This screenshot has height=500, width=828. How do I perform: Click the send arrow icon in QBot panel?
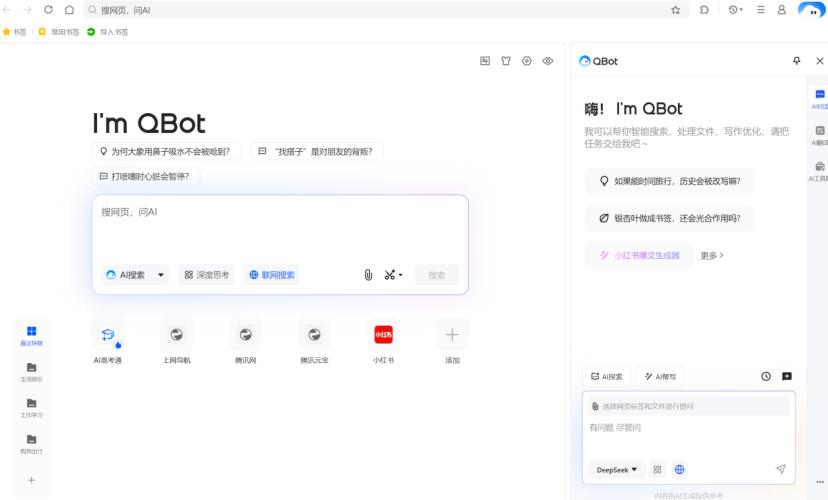coord(780,469)
